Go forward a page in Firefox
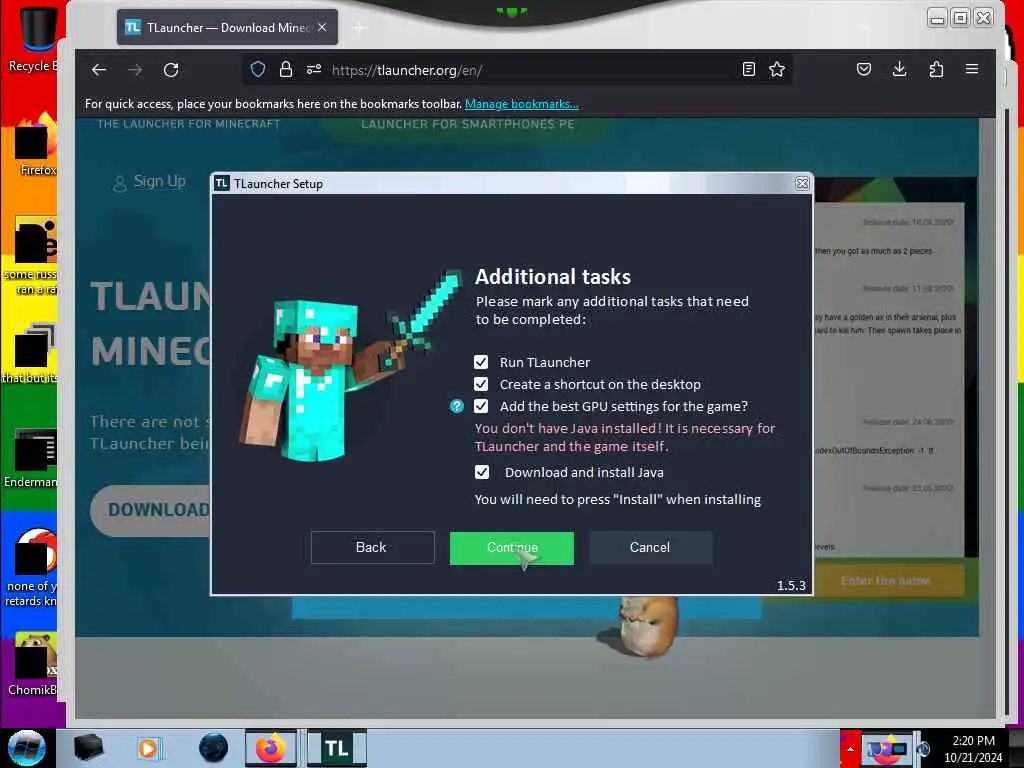 coord(135,70)
